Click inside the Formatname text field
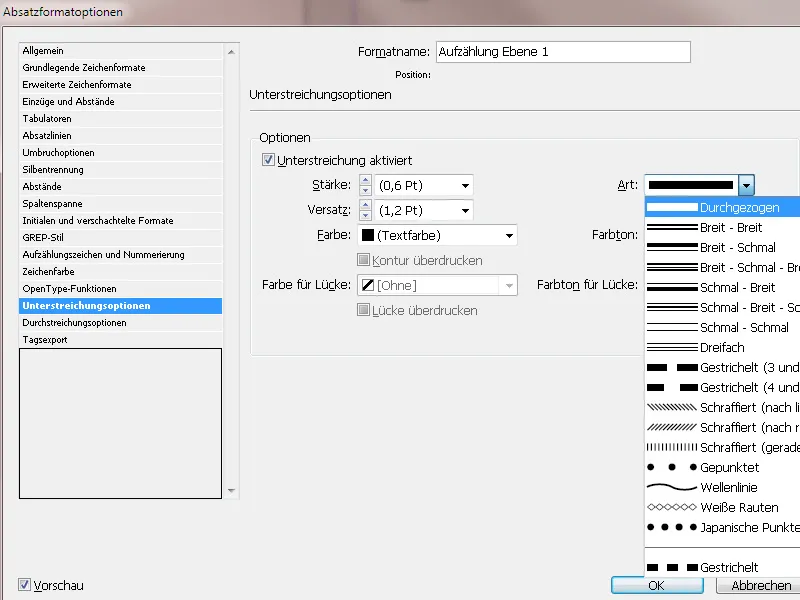The image size is (800, 600). point(560,51)
